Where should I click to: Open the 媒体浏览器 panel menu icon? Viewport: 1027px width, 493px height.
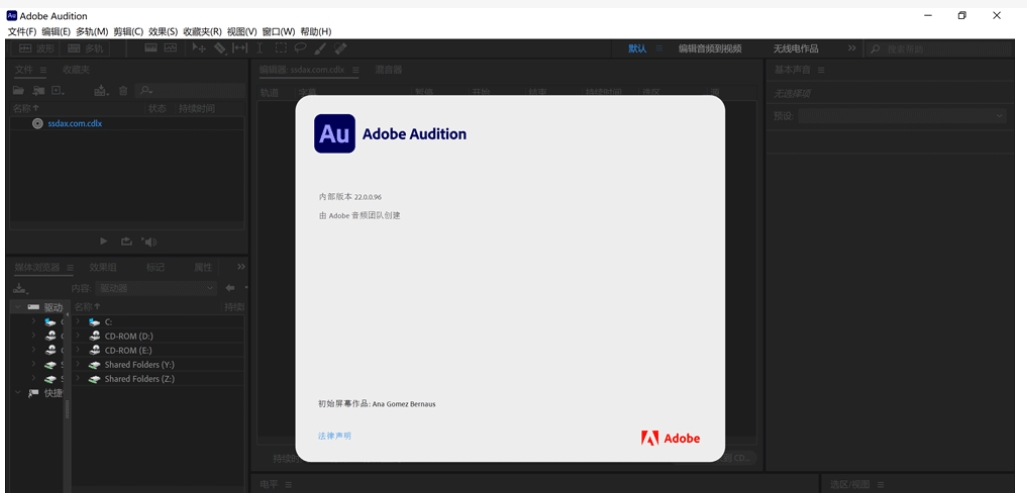click(70, 267)
